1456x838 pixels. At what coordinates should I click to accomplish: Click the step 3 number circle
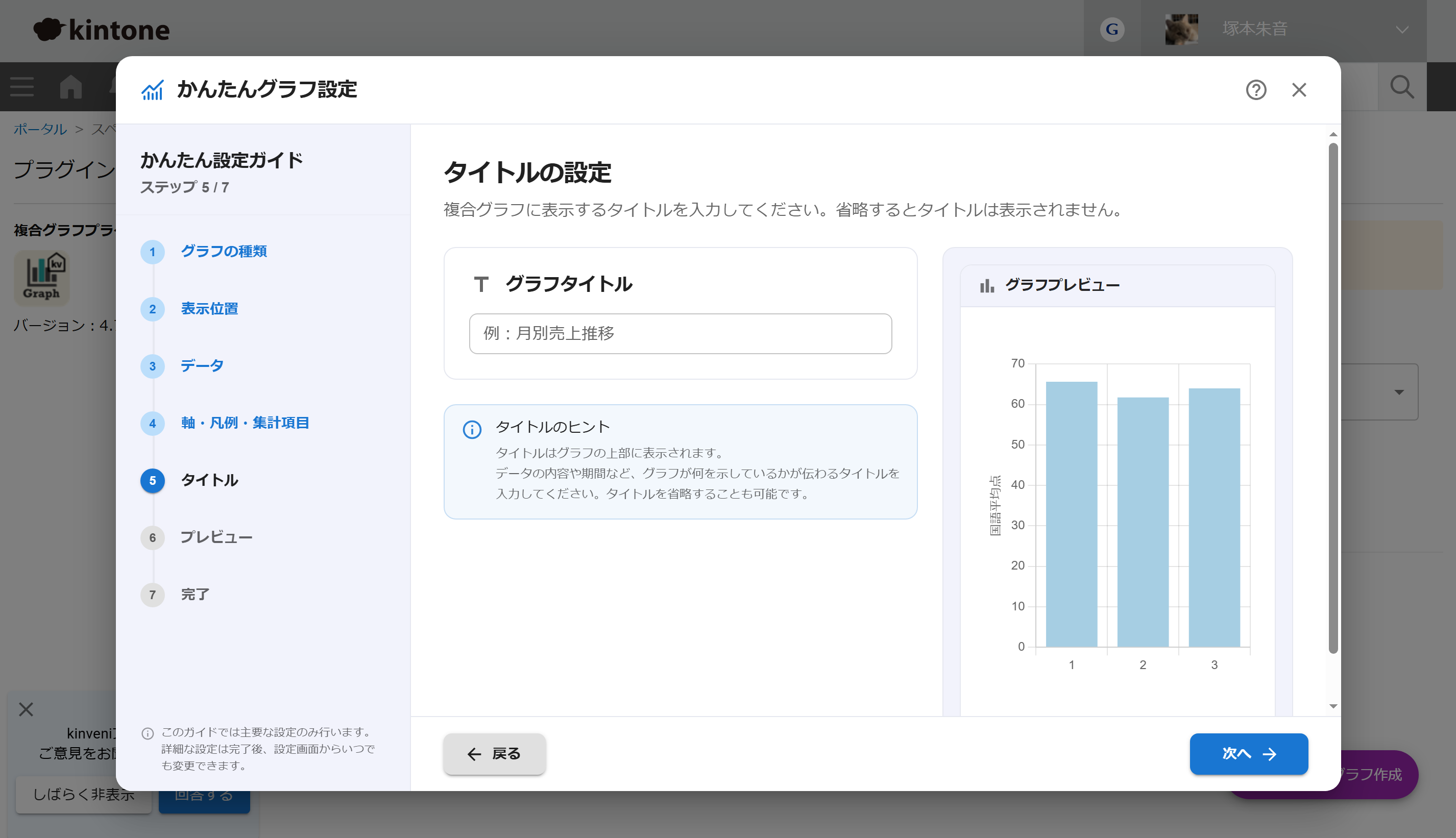[153, 366]
